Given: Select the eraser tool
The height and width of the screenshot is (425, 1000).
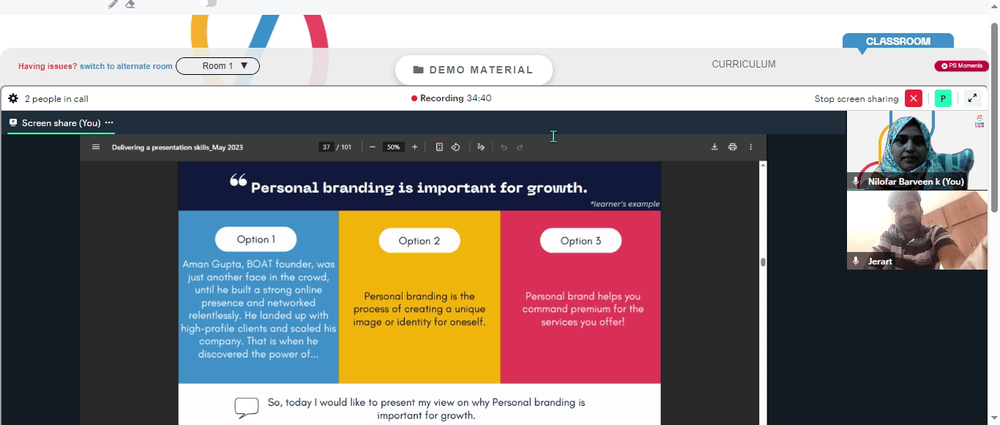Looking at the screenshot, I should click(x=130, y=4).
